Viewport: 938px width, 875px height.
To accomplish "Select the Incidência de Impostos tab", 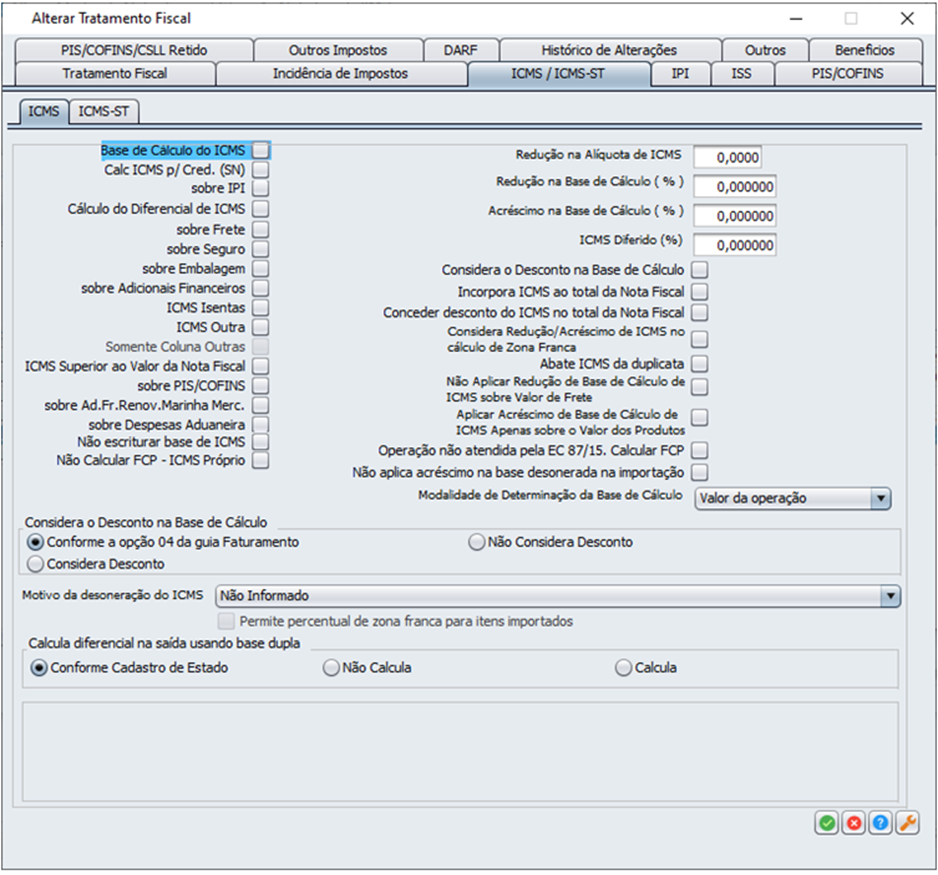I will coord(340,74).
